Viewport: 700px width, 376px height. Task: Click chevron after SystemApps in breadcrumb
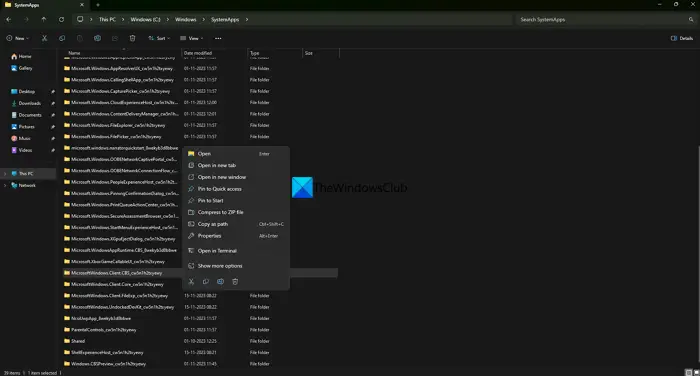246,20
